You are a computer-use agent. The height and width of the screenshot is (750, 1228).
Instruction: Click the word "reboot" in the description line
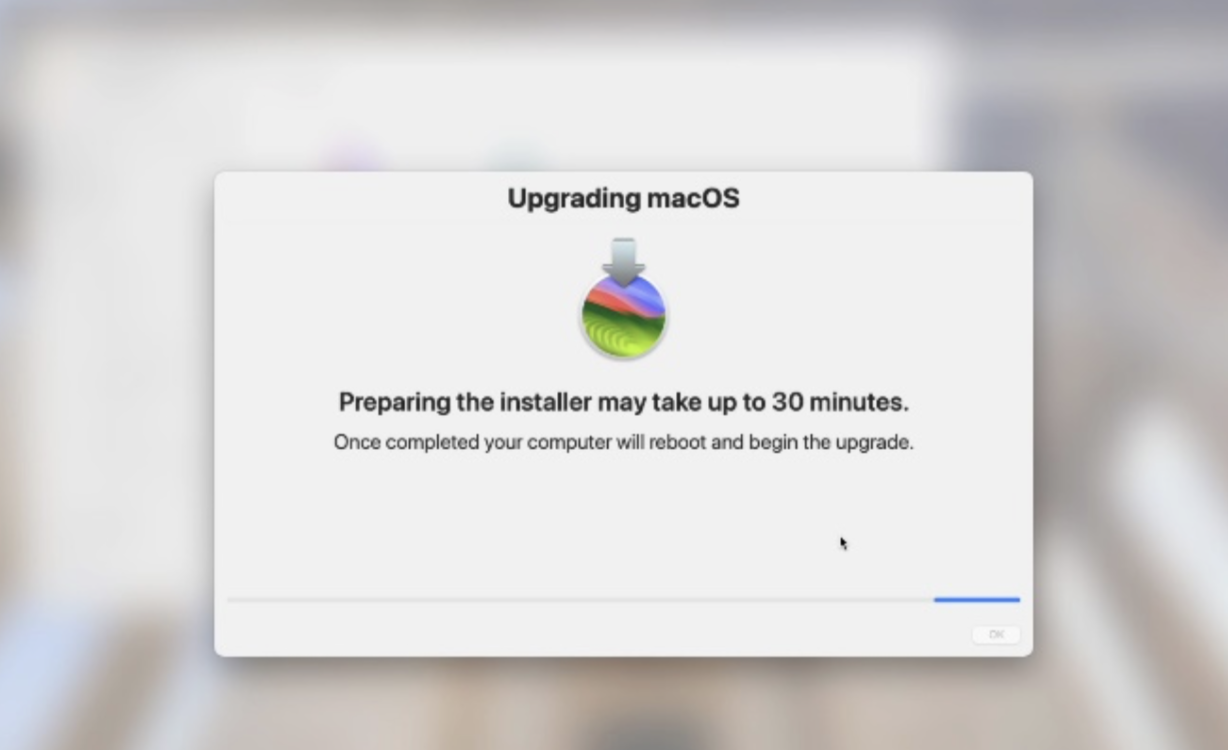tap(677, 442)
